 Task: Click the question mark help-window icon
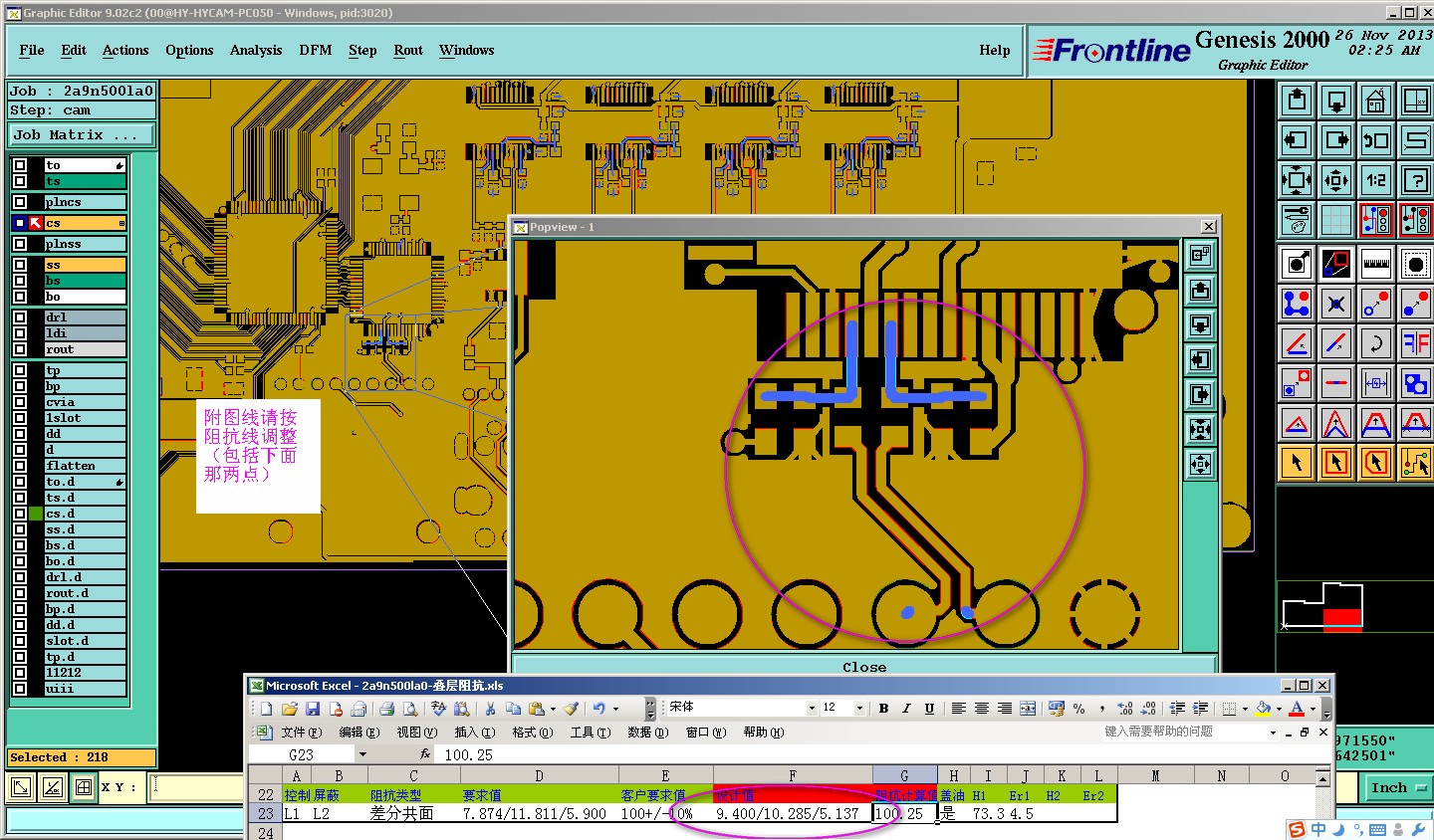pyautogui.click(x=1415, y=180)
